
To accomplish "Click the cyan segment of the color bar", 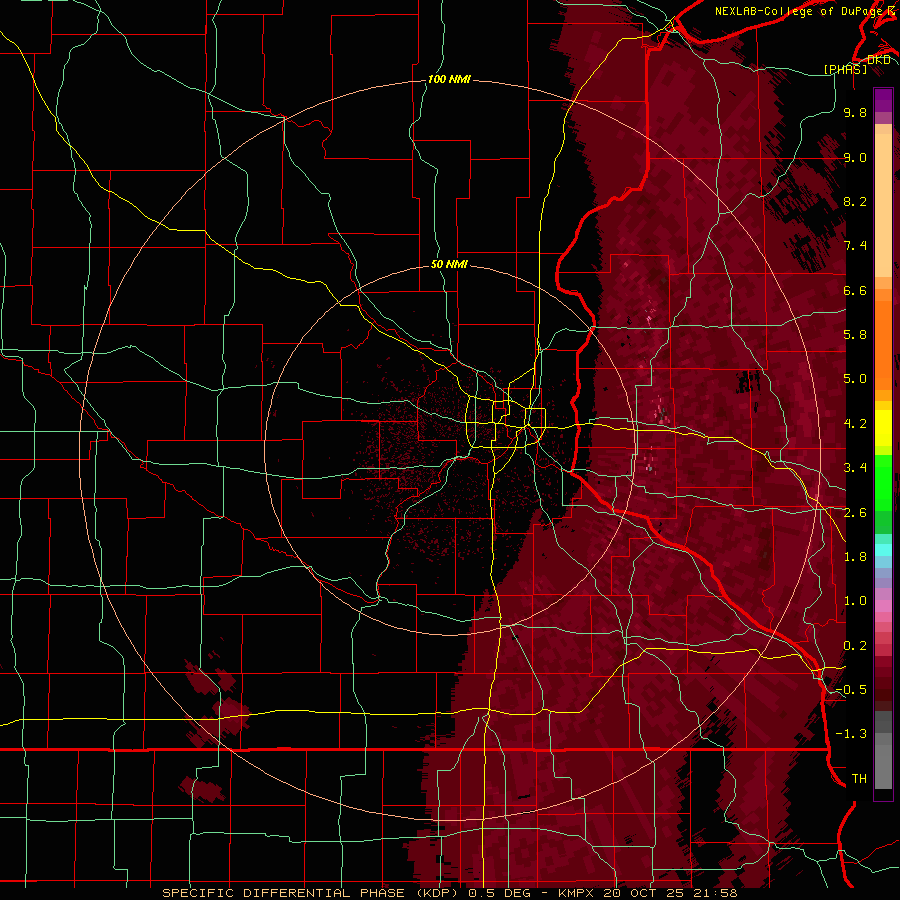I will click(x=883, y=550).
